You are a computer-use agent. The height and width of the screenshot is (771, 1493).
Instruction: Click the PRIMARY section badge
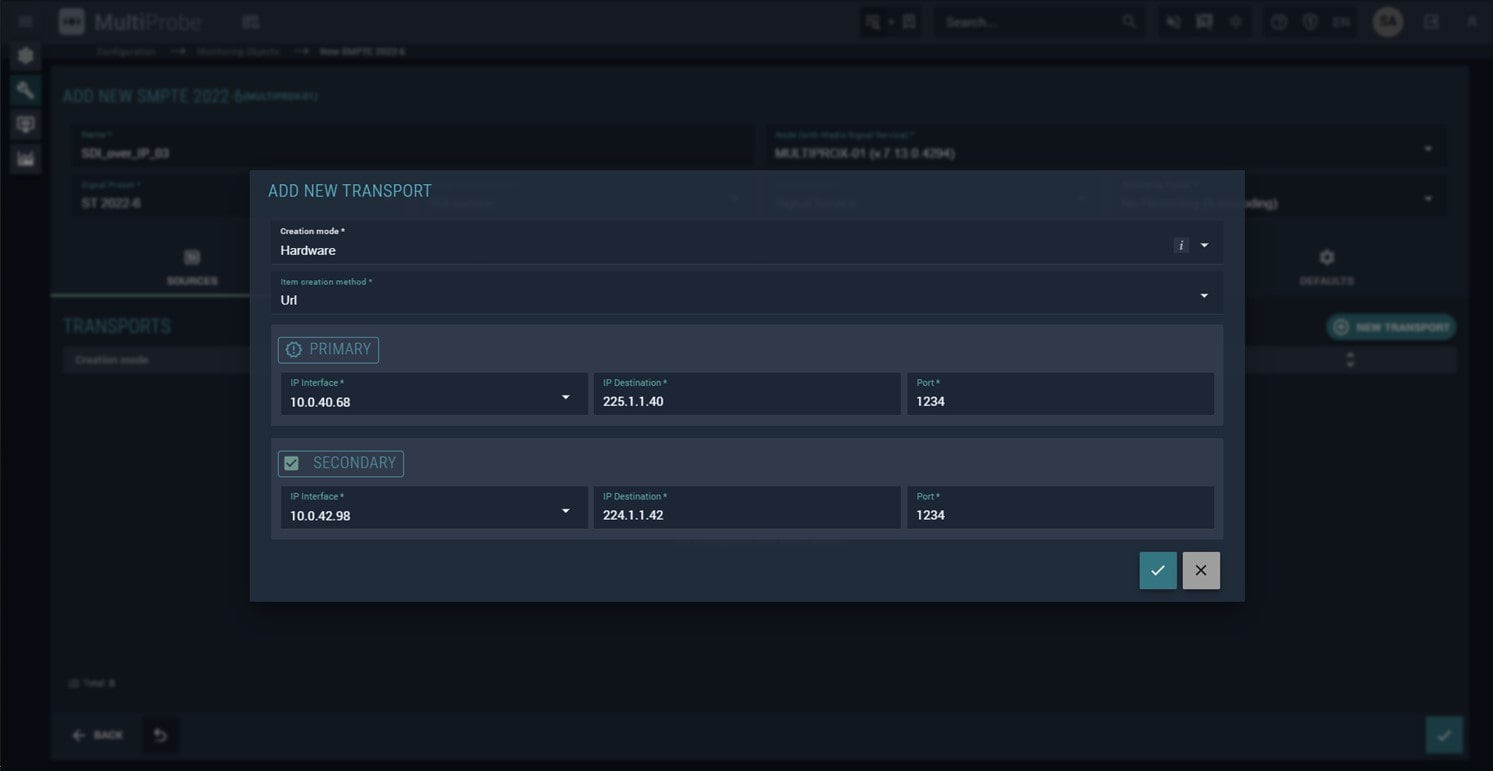click(x=328, y=349)
